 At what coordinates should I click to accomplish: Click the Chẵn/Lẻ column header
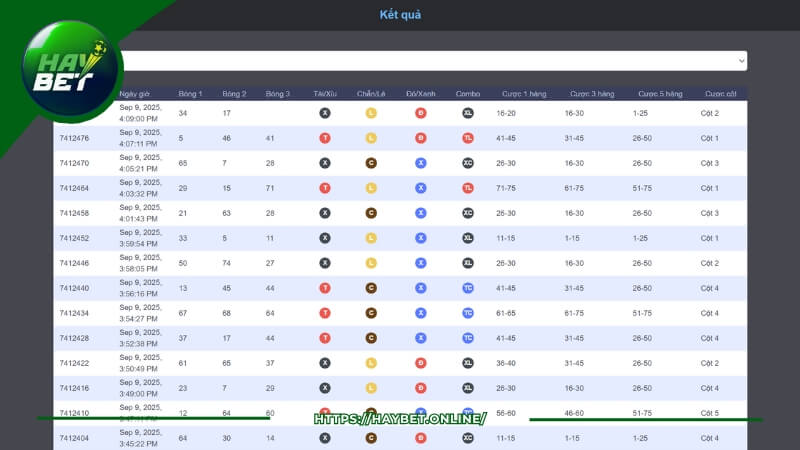coord(371,94)
